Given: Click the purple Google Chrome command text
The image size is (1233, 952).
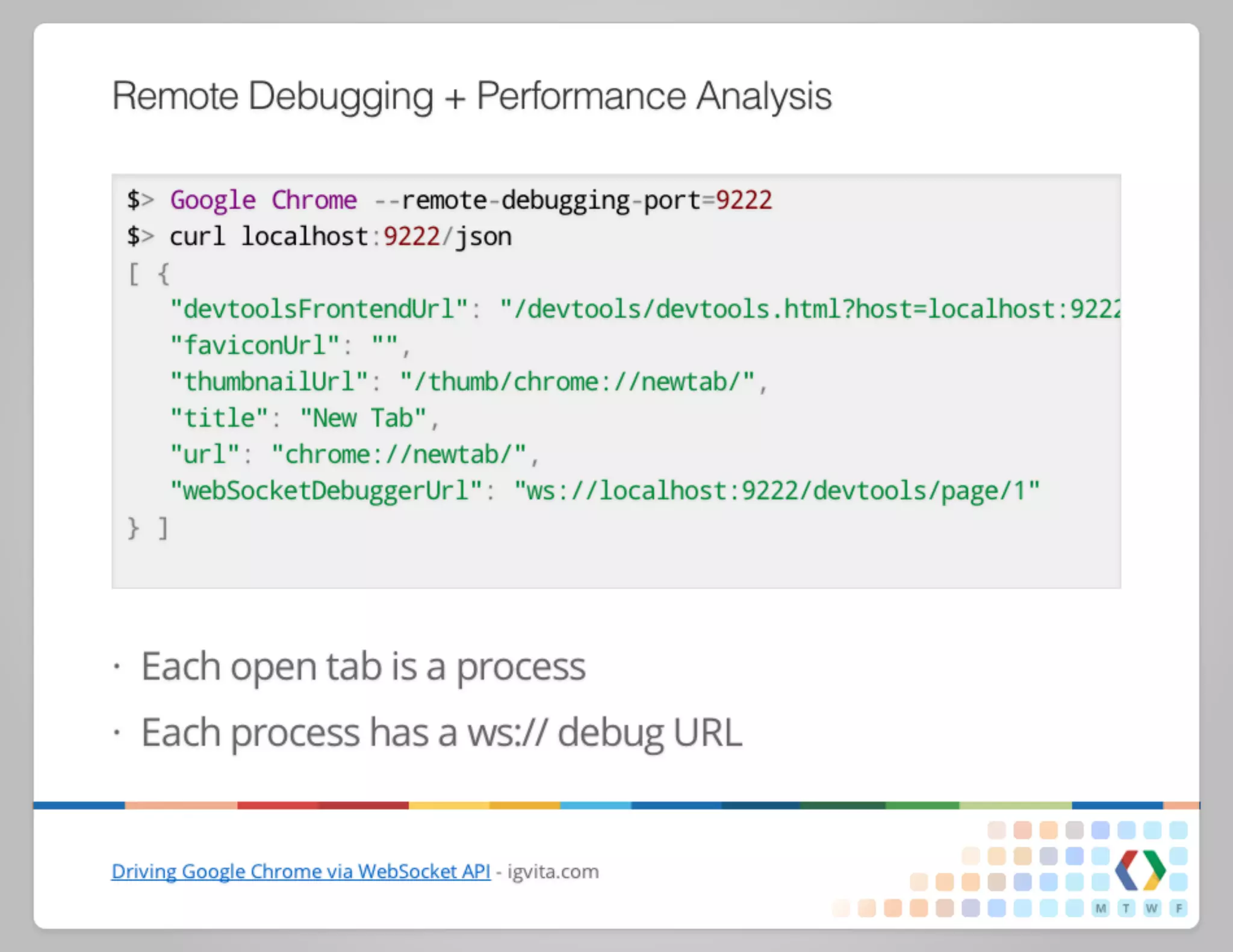Looking at the screenshot, I should [263, 200].
